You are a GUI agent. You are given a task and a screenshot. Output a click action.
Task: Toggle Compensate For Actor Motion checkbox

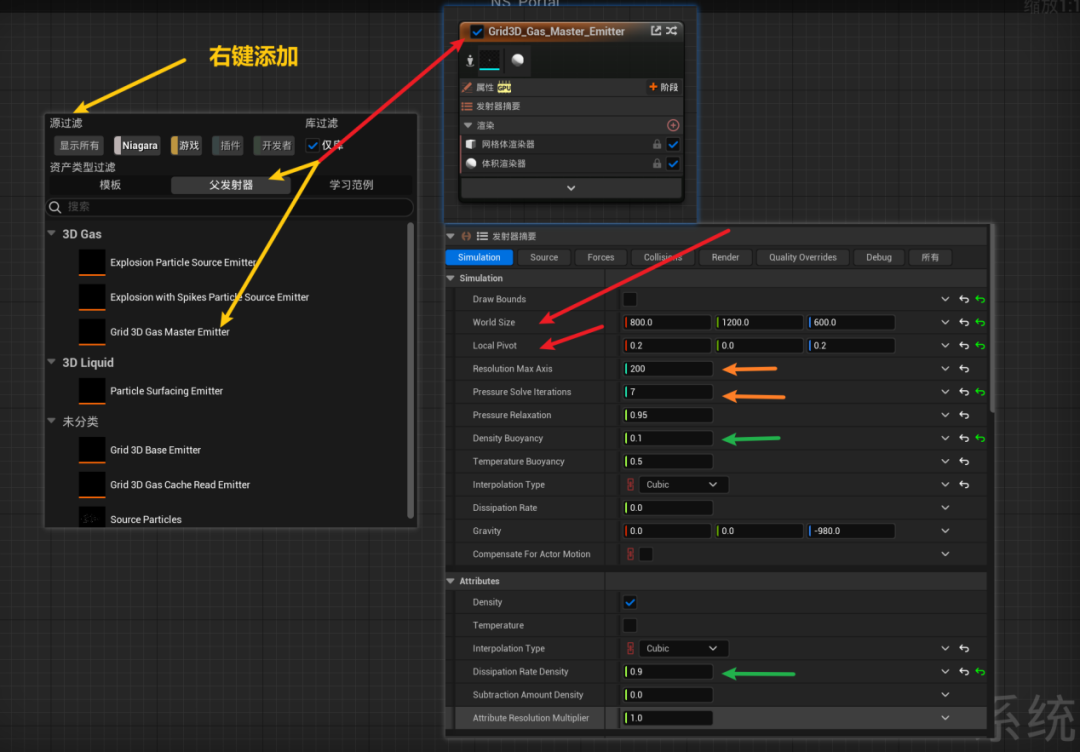[646, 554]
